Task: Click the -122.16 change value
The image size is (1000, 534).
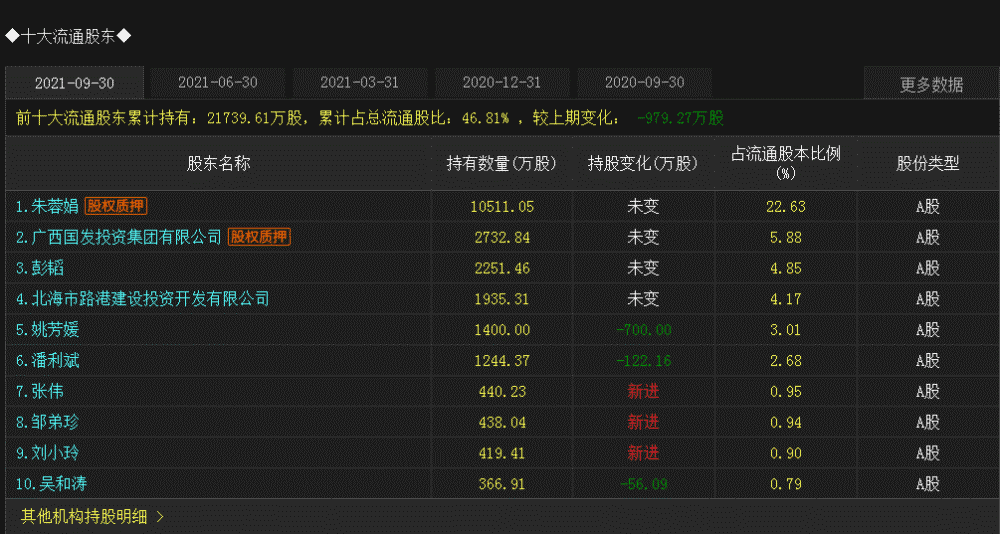Action: pyautogui.click(x=643, y=360)
